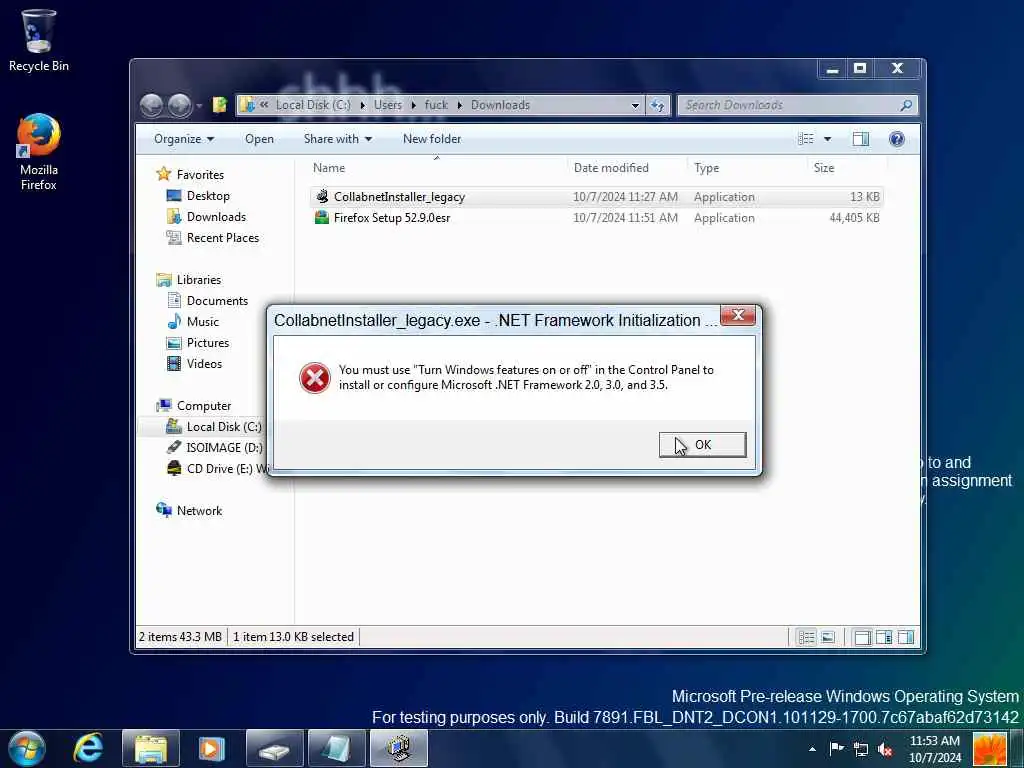Go back in the Explorer window
The height and width of the screenshot is (768, 1024).
(152, 105)
